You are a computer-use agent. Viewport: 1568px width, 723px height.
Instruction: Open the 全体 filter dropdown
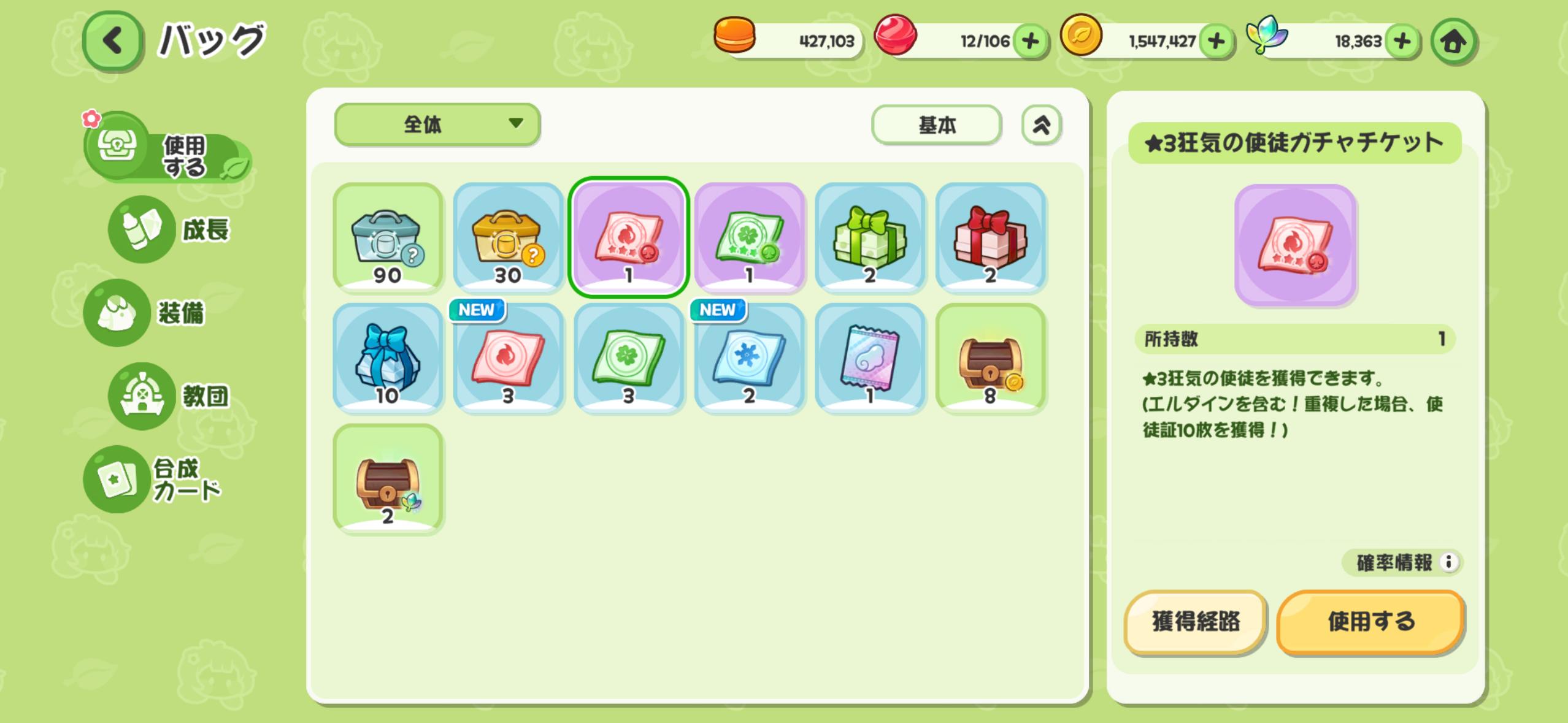coord(437,124)
